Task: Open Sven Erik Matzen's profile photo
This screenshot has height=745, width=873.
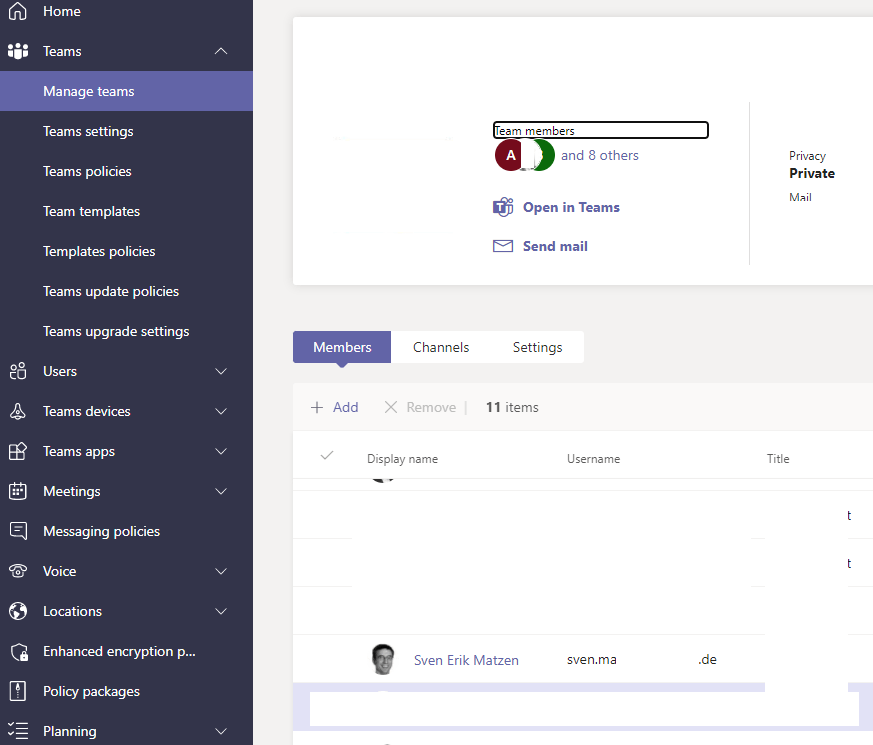Action: click(x=383, y=659)
